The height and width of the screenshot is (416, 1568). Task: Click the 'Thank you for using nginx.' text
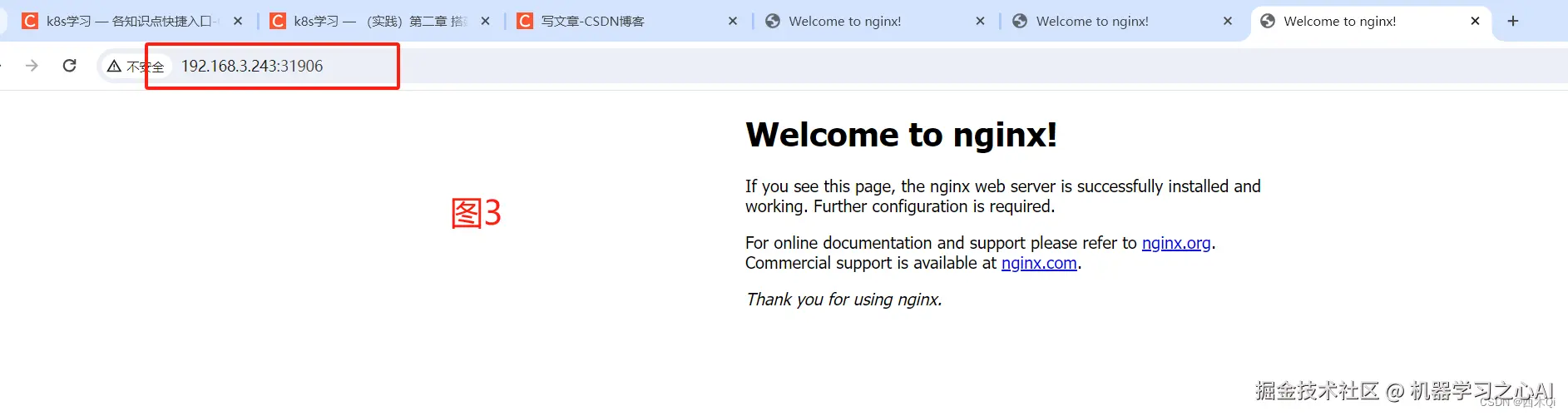click(x=843, y=300)
